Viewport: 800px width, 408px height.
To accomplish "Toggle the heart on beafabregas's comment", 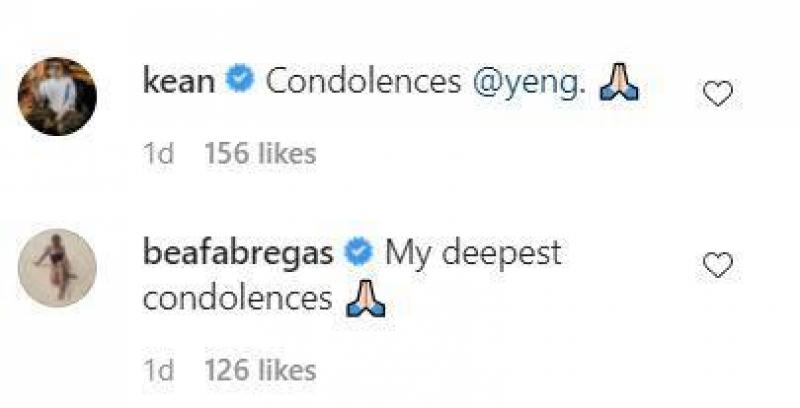I will coord(718,264).
